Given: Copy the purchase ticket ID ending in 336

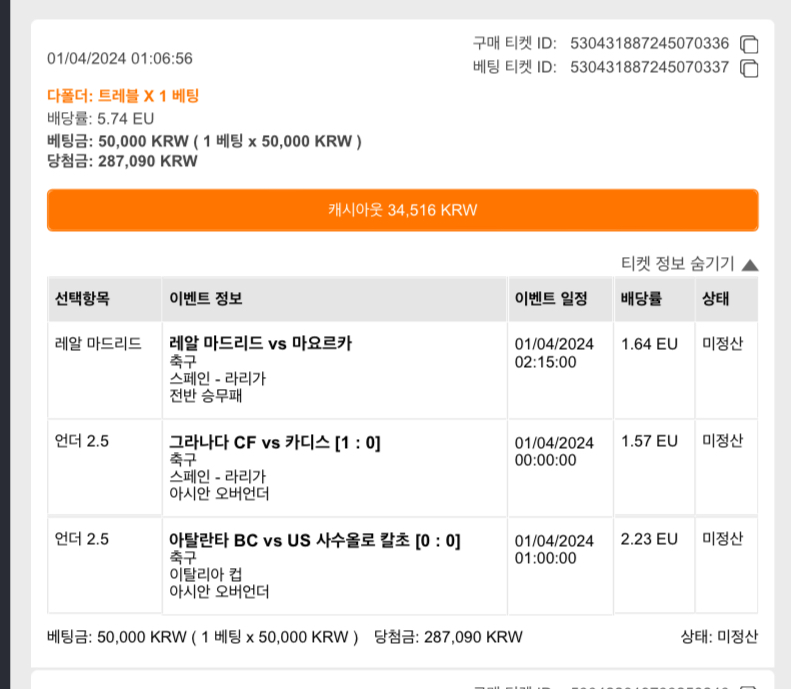Looking at the screenshot, I should [749, 44].
